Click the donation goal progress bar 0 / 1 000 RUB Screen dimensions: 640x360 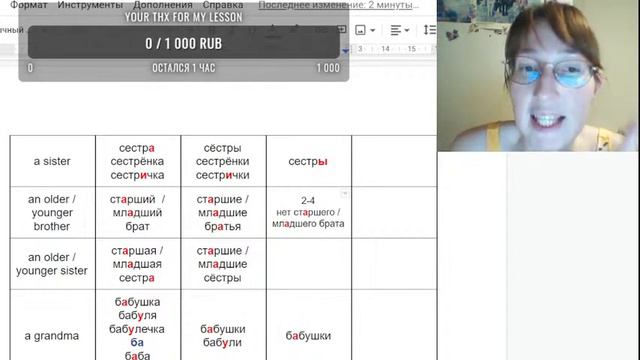(184, 42)
